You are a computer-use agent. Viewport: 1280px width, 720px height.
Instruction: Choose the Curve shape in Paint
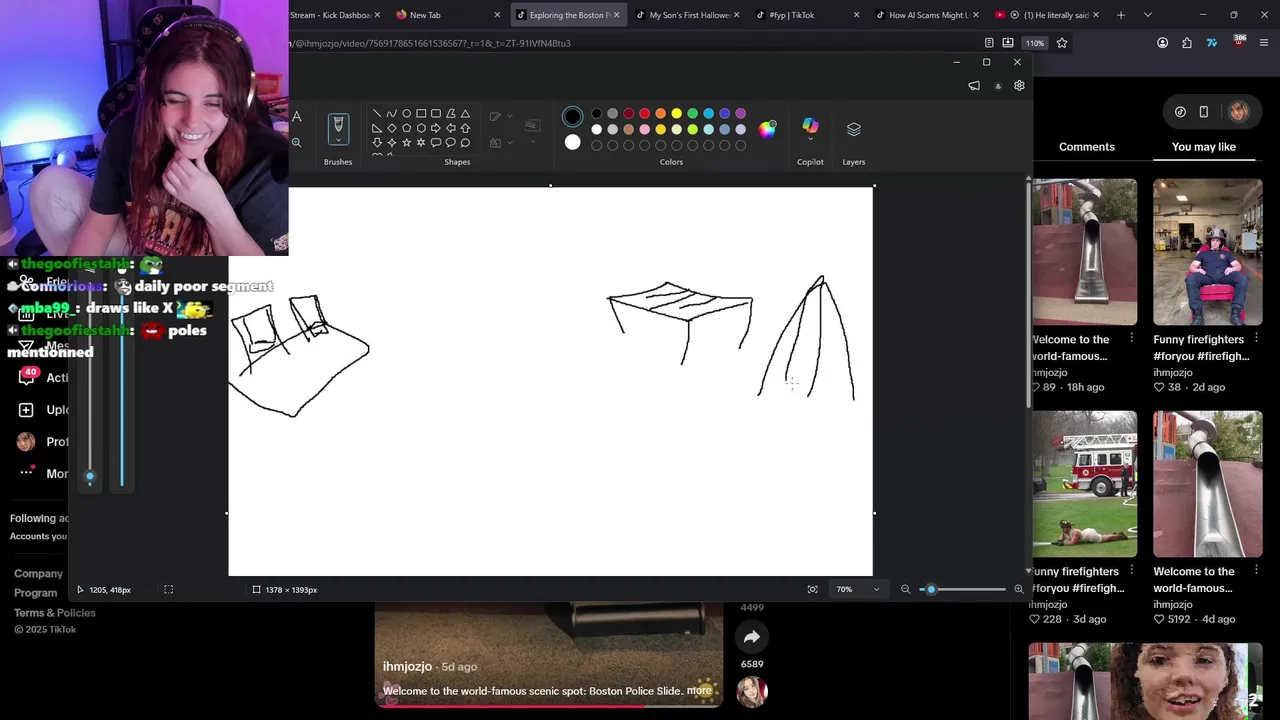[x=391, y=114]
